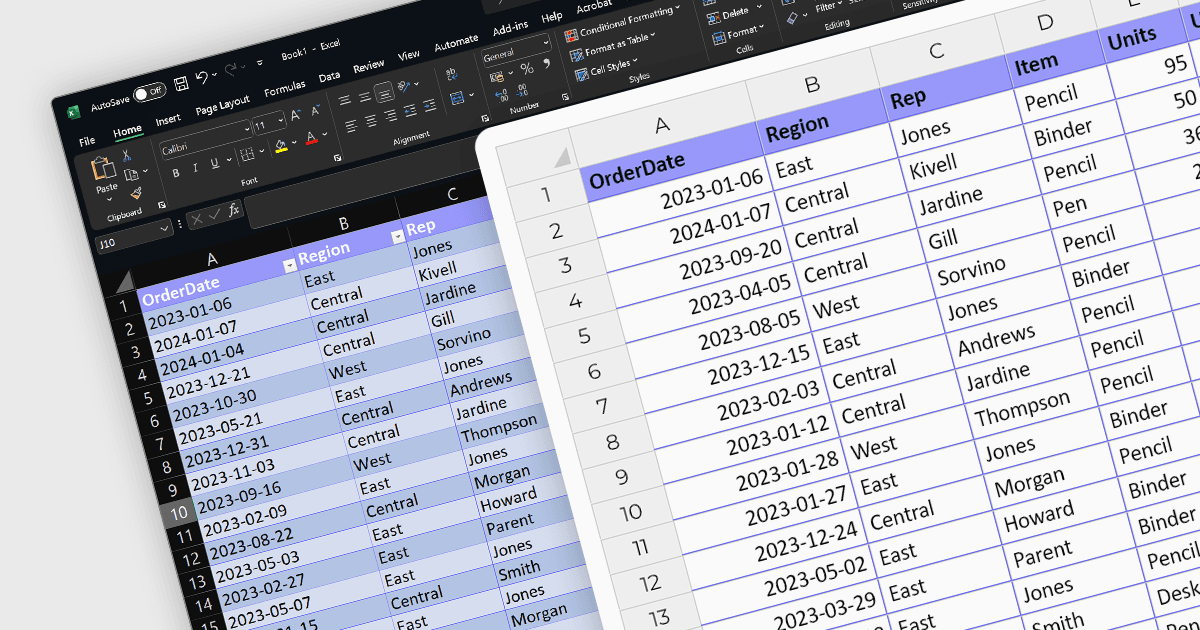Click the Save icon in Excel title bar
Viewport: 1200px width, 630px height.
click(181, 83)
